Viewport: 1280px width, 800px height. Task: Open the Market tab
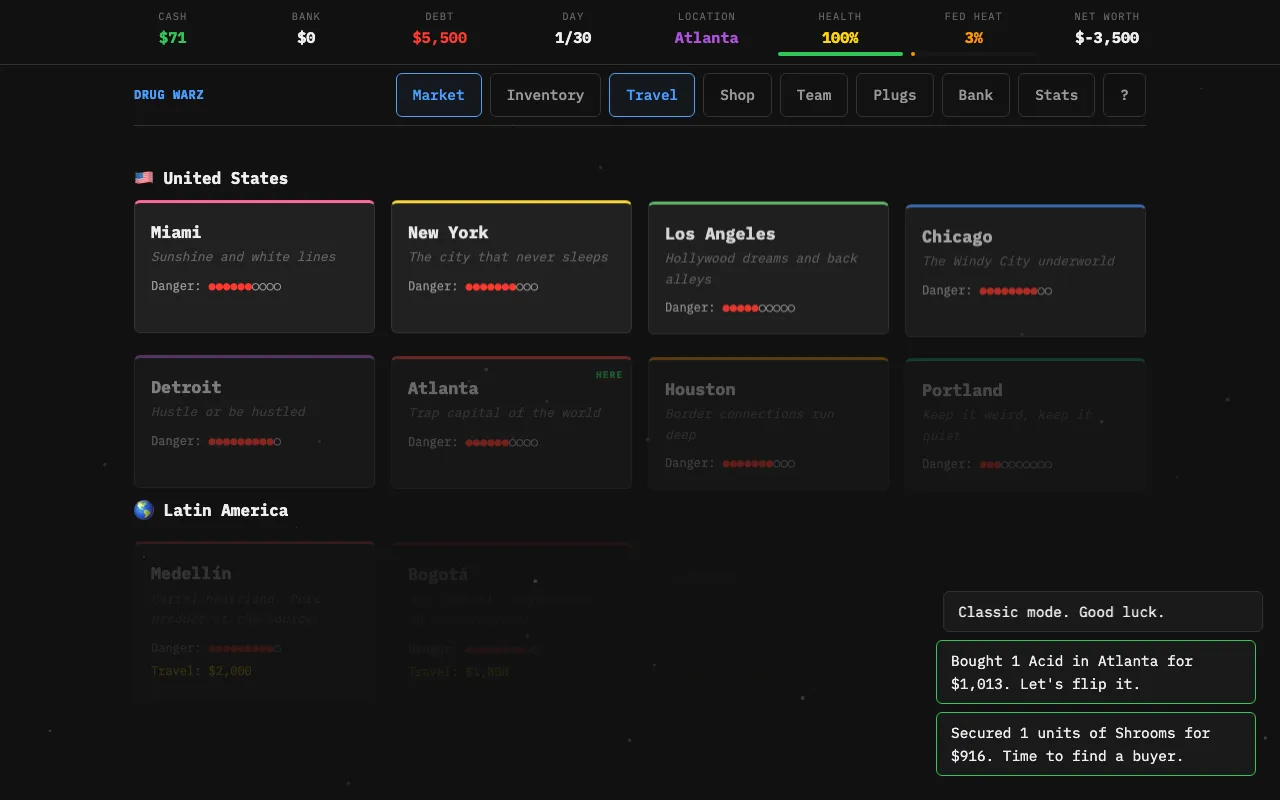(438, 95)
